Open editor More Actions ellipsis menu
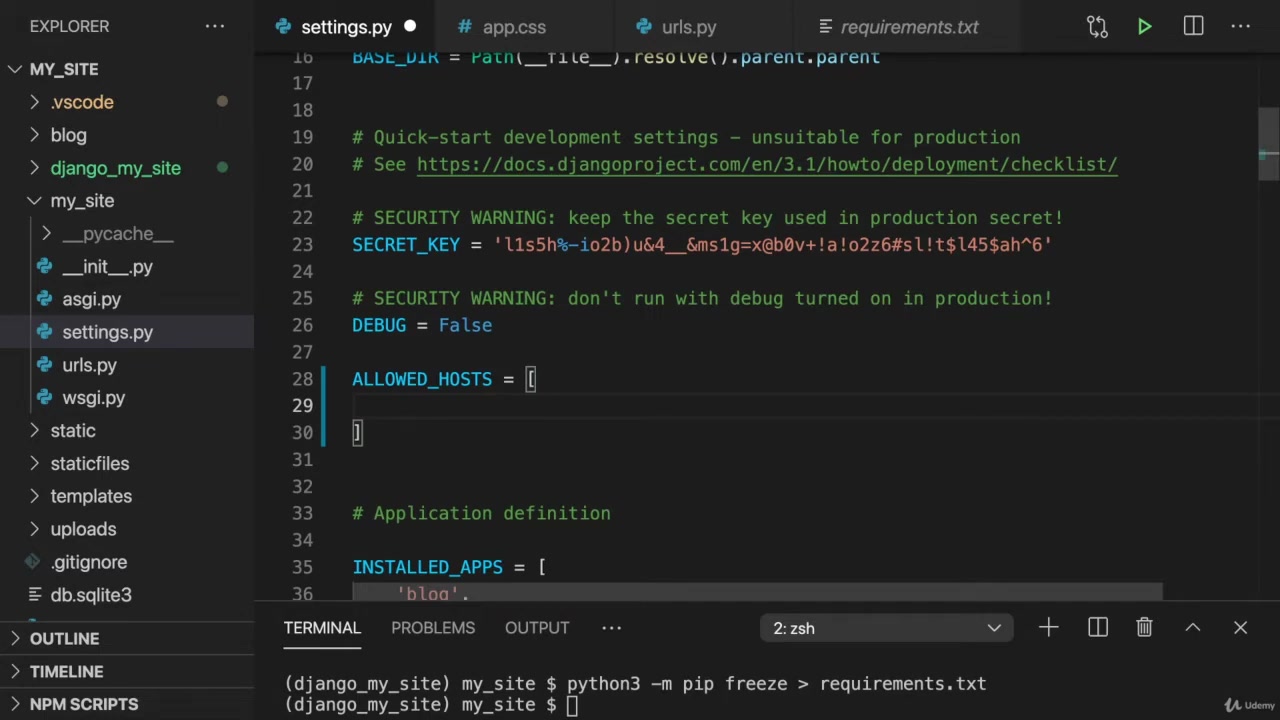1280x720 pixels. pyautogui.click(x=1240, y=27)
